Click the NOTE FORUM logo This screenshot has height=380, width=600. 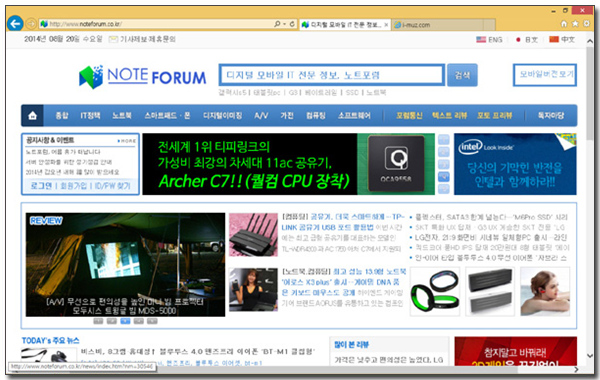(142, 77)
